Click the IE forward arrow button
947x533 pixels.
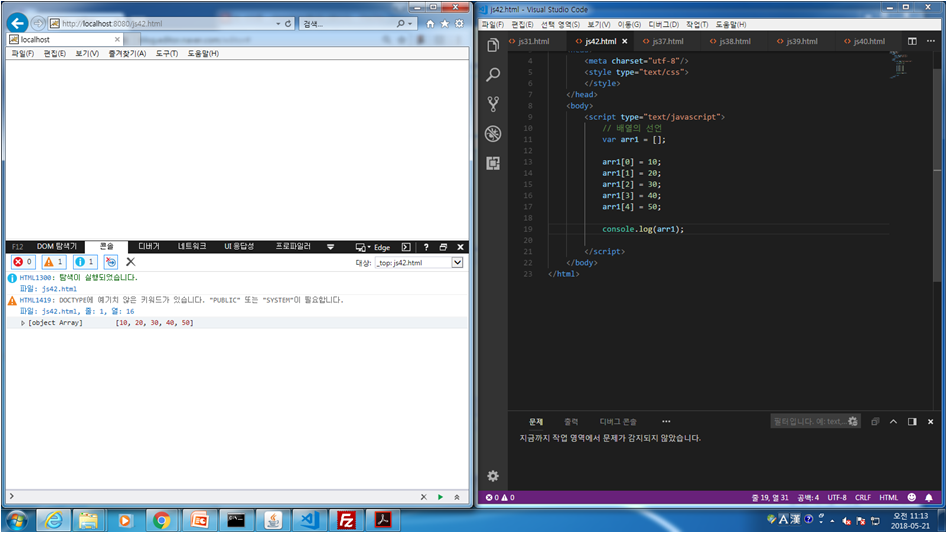point(38,24)
